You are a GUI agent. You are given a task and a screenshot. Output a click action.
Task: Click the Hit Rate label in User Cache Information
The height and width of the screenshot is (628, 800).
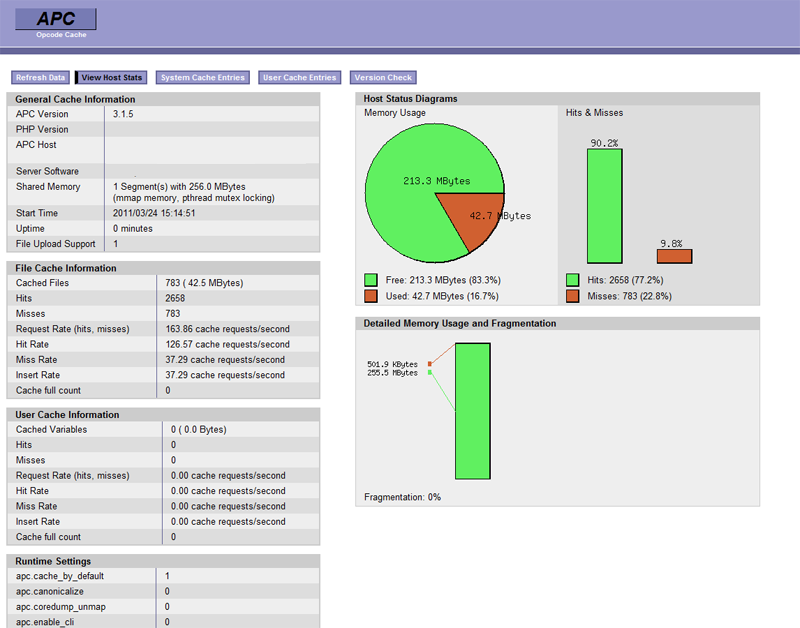click(x=32, y=491)
